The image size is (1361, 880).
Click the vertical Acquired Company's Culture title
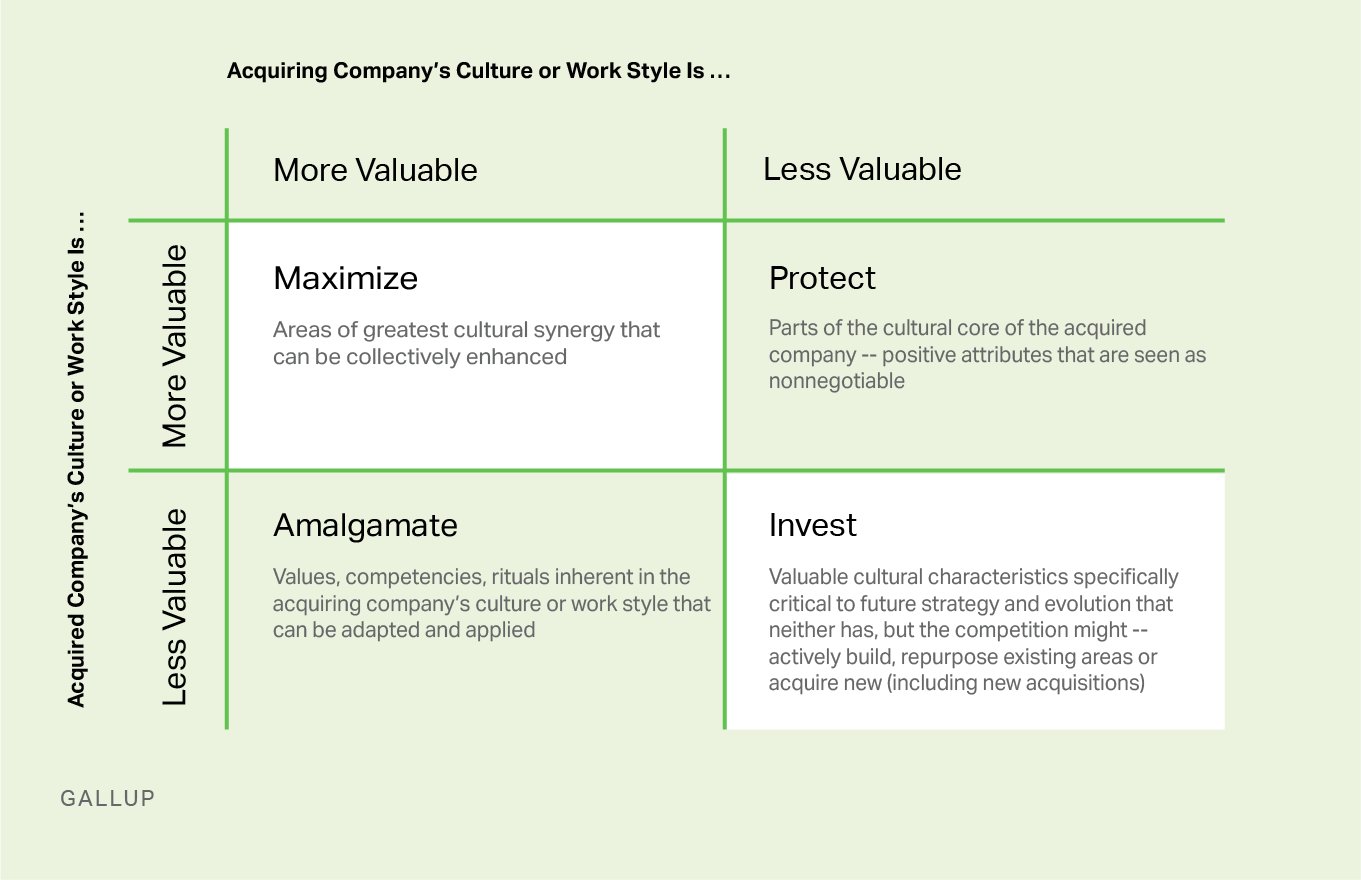(77, 459)
